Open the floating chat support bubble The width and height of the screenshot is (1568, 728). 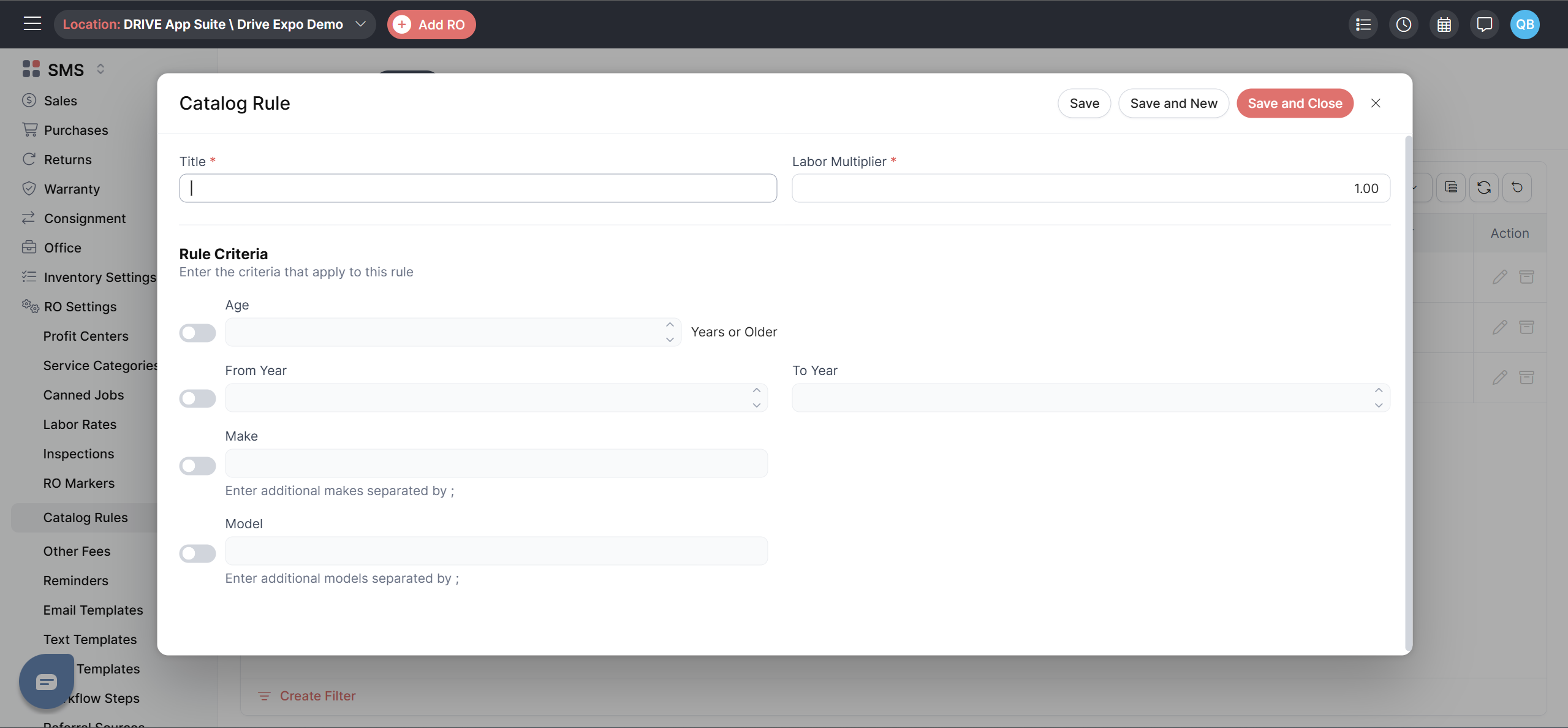(46, 681)
